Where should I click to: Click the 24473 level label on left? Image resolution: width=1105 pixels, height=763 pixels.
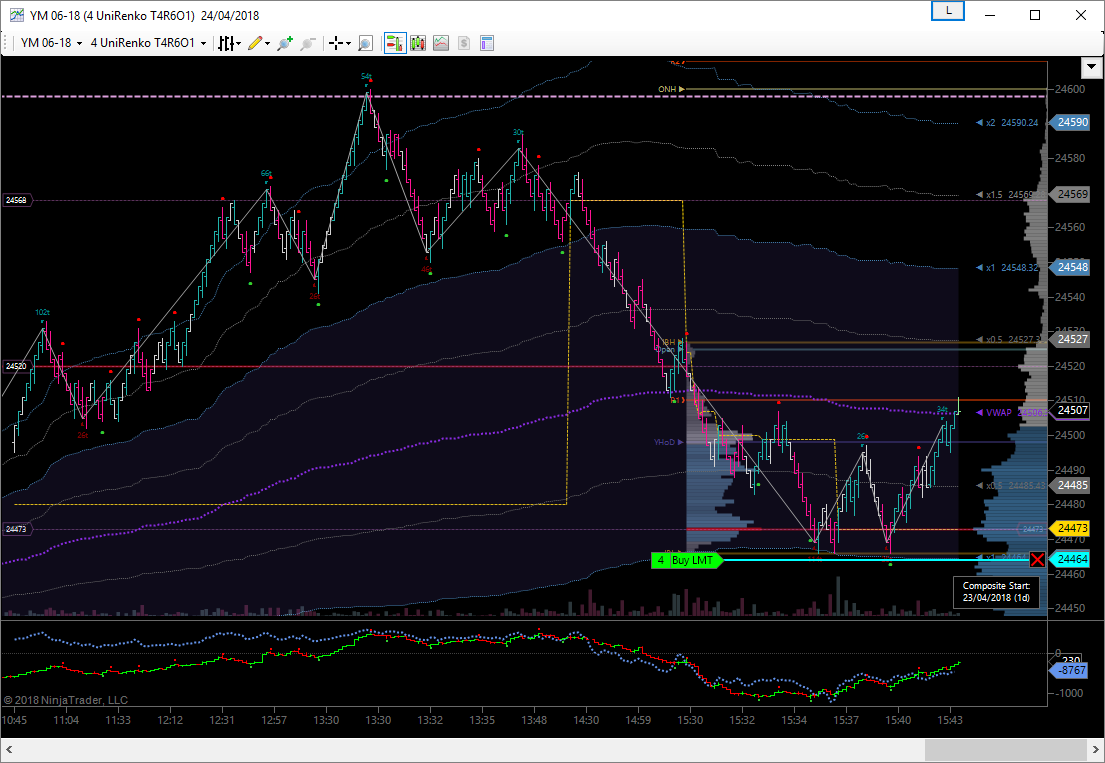point(17,529)
